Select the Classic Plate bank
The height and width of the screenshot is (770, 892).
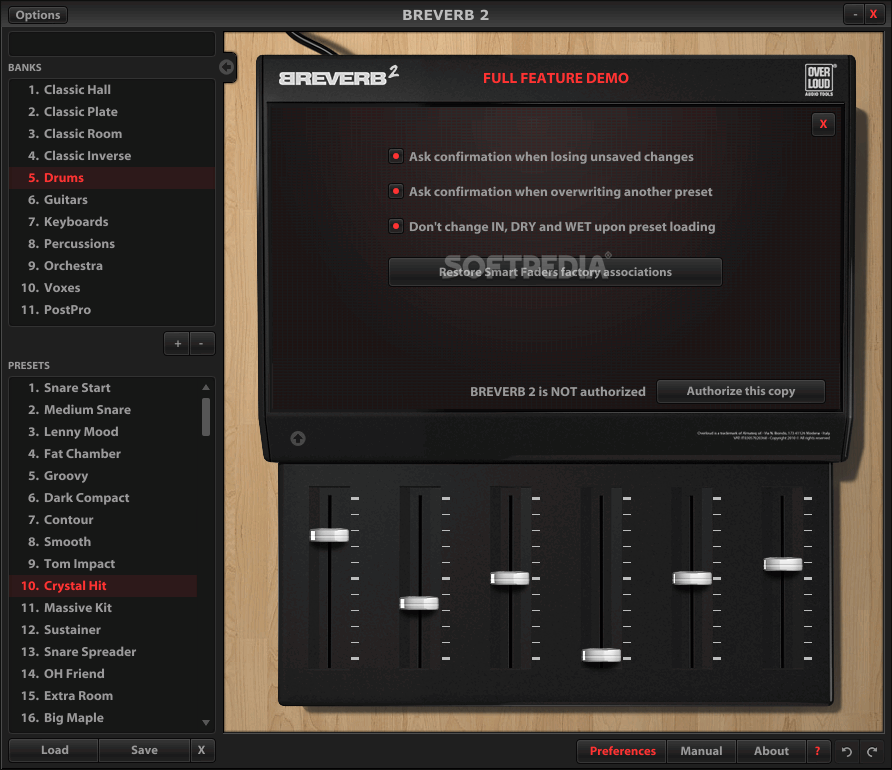(112, 111)
